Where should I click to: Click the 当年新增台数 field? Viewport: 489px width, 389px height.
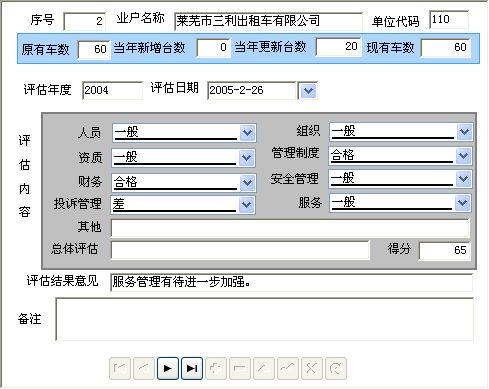coord(213,48)
